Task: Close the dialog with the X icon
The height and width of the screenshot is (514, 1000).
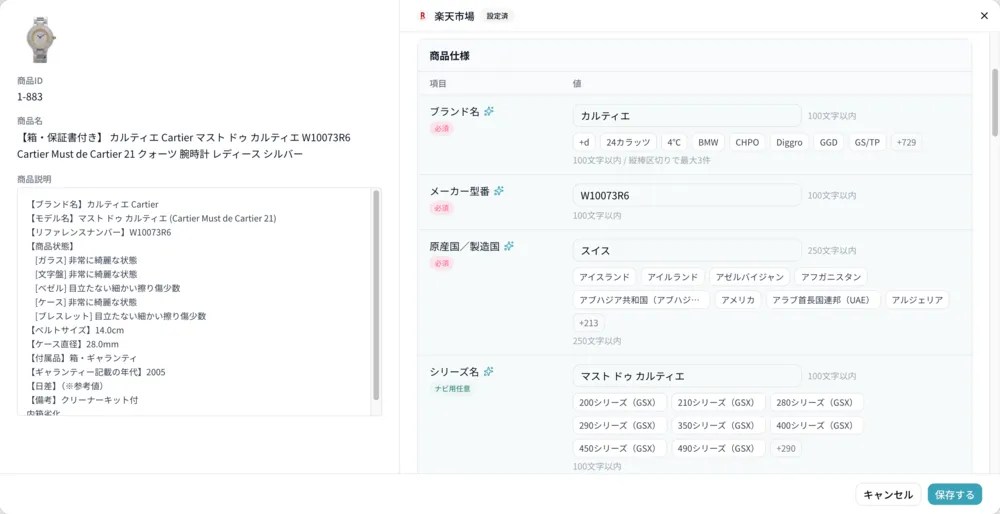Action: [984, 16]
